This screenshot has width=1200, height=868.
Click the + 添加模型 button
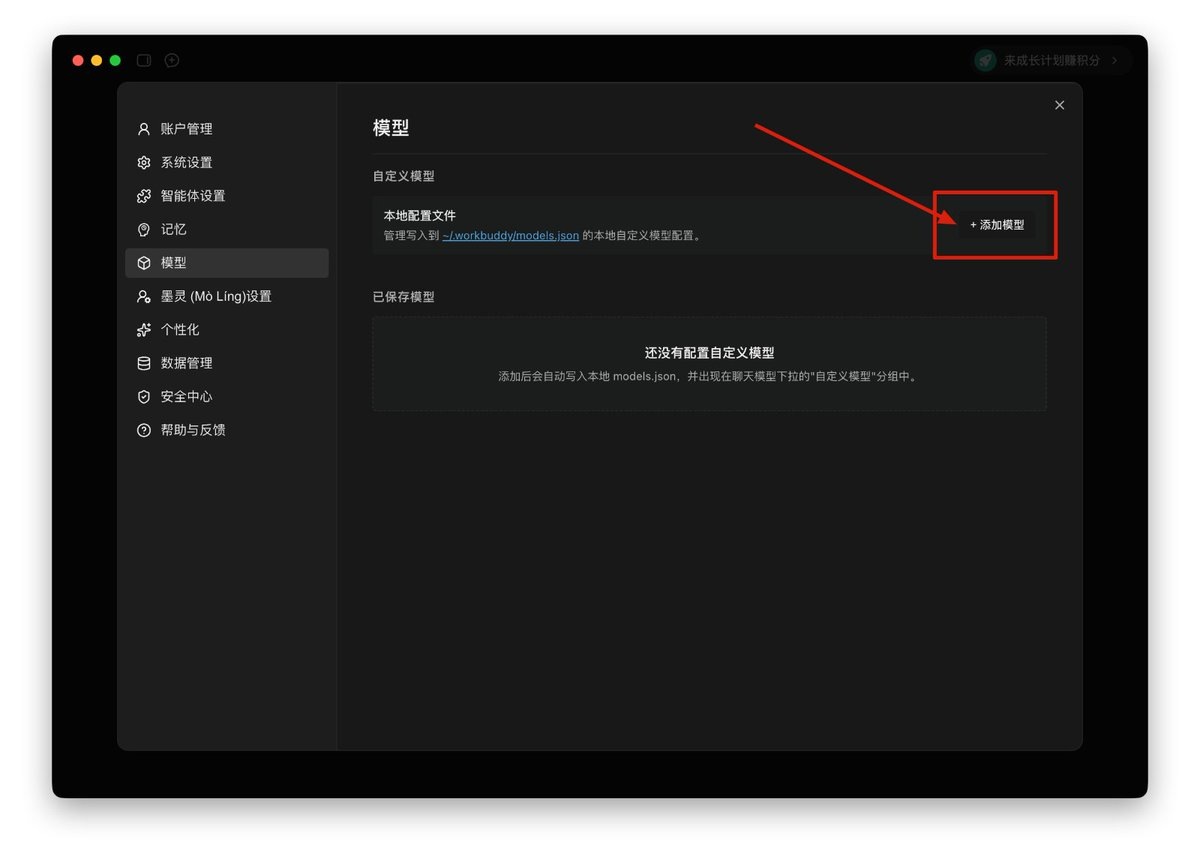[x=997, y=225]
